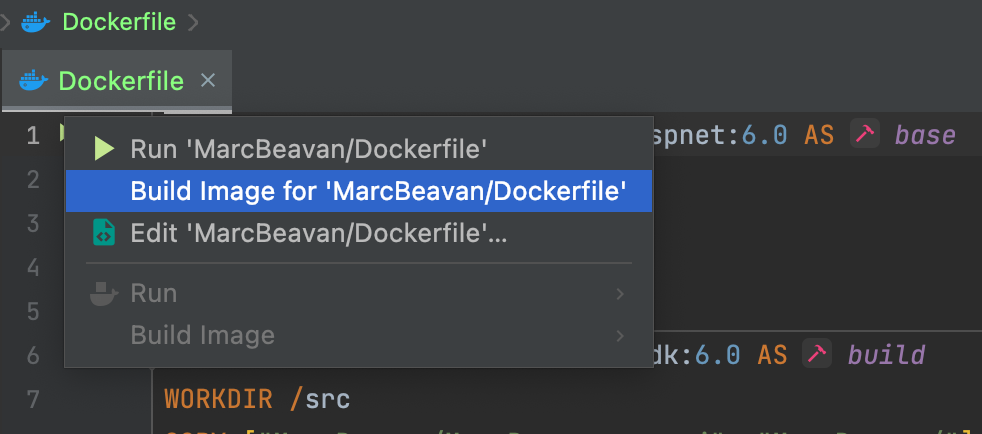
Task: Click the breadcrumb chevron after Dockerfile
Action: [x=193, y=20]
